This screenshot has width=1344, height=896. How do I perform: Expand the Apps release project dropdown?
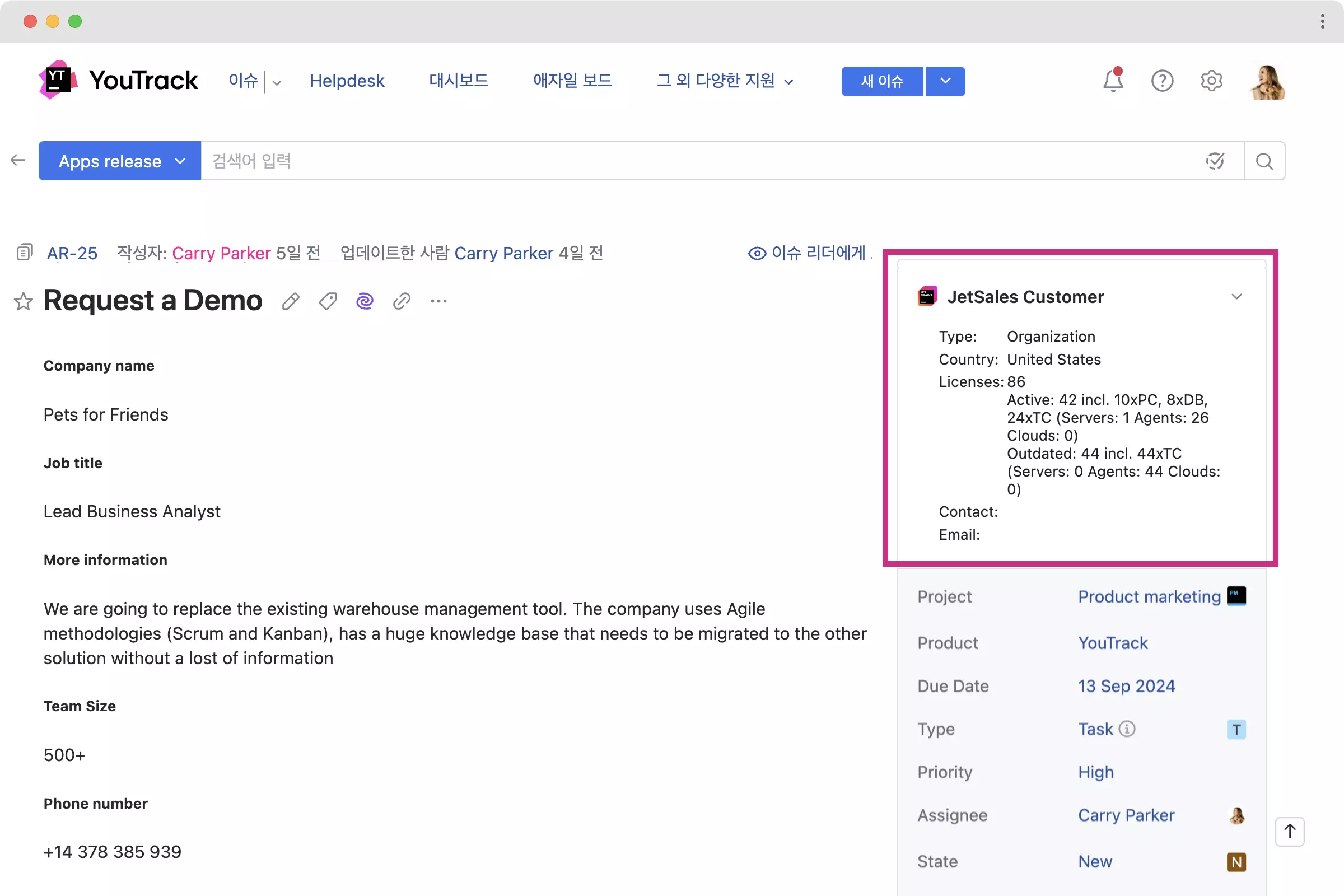[x=120, y=161]
